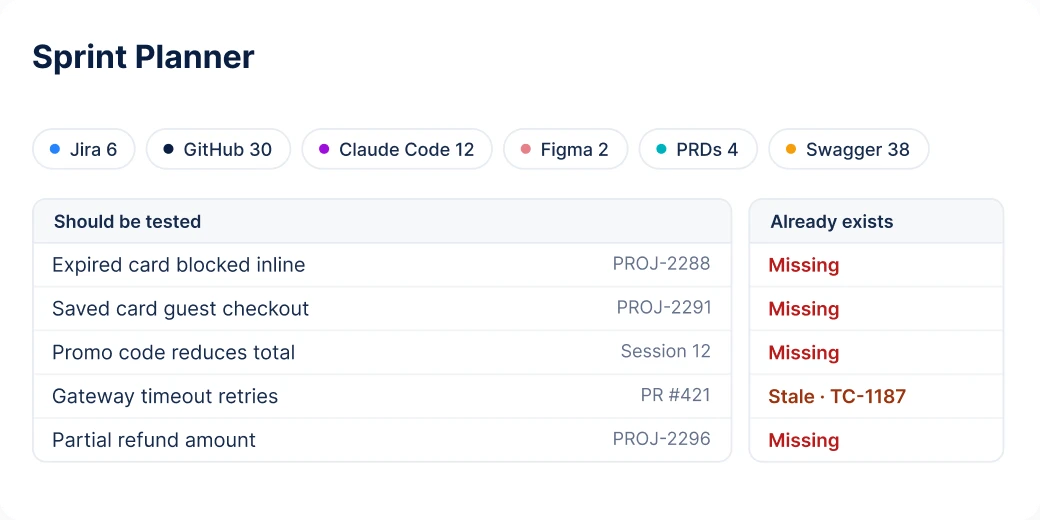The width and height of the screenshot is (1040, 520).
Task: Click the Stale · TC-1187 status
Action: coord(837,397)
